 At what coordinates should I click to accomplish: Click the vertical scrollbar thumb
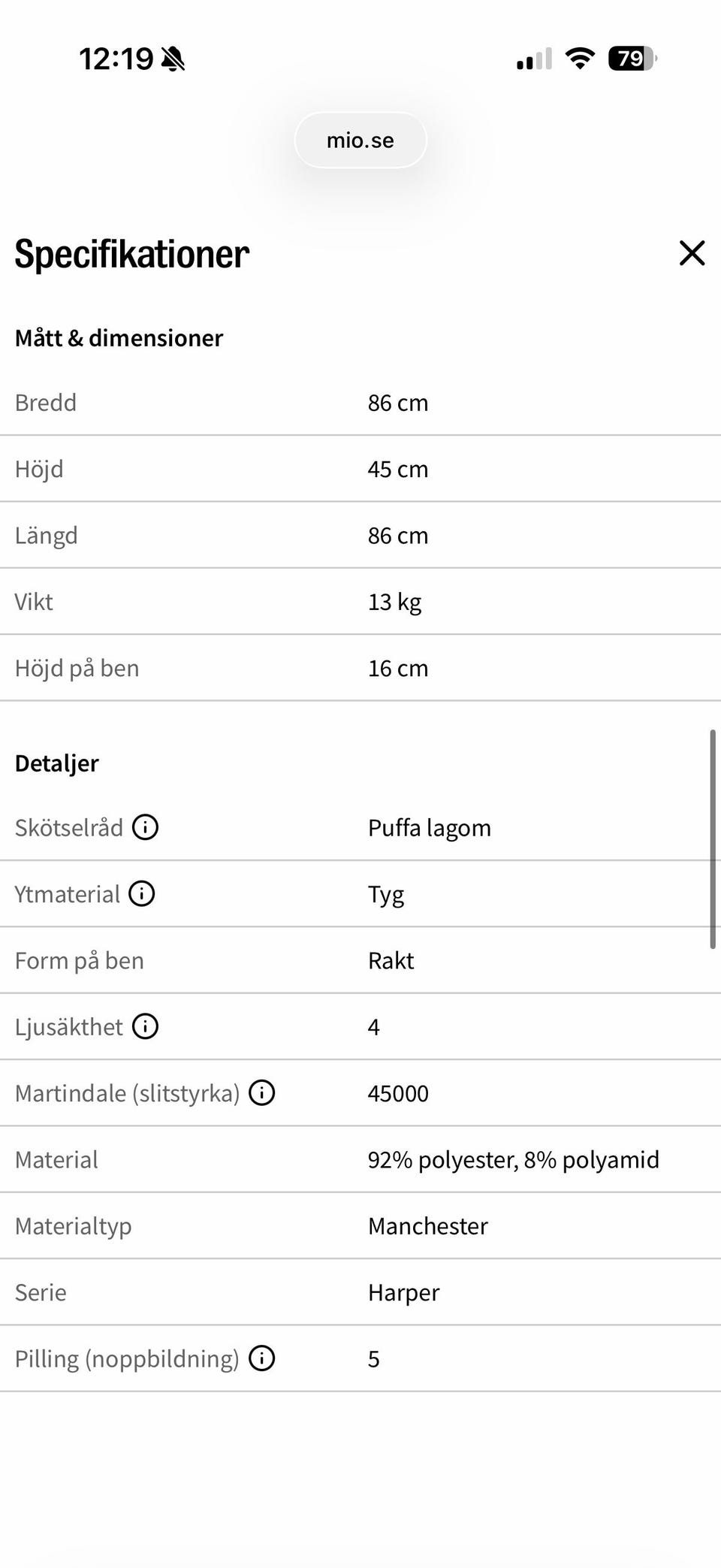click(x=713, y=838)
